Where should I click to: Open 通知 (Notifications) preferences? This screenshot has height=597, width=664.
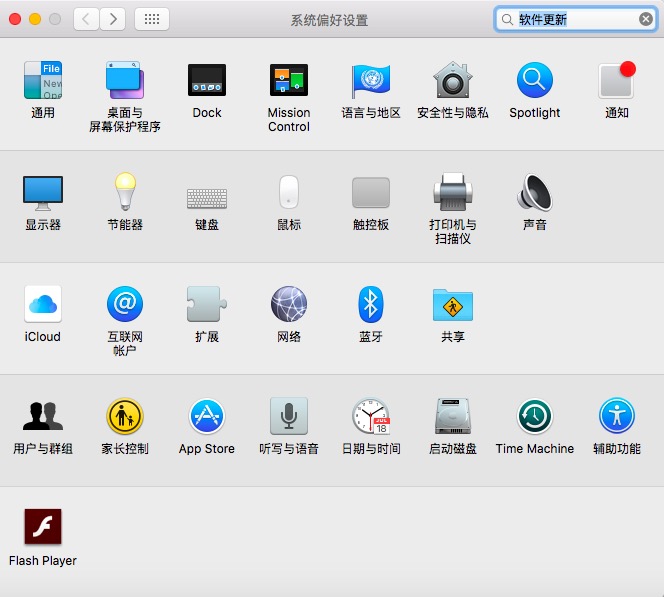[x=616, y=81]
